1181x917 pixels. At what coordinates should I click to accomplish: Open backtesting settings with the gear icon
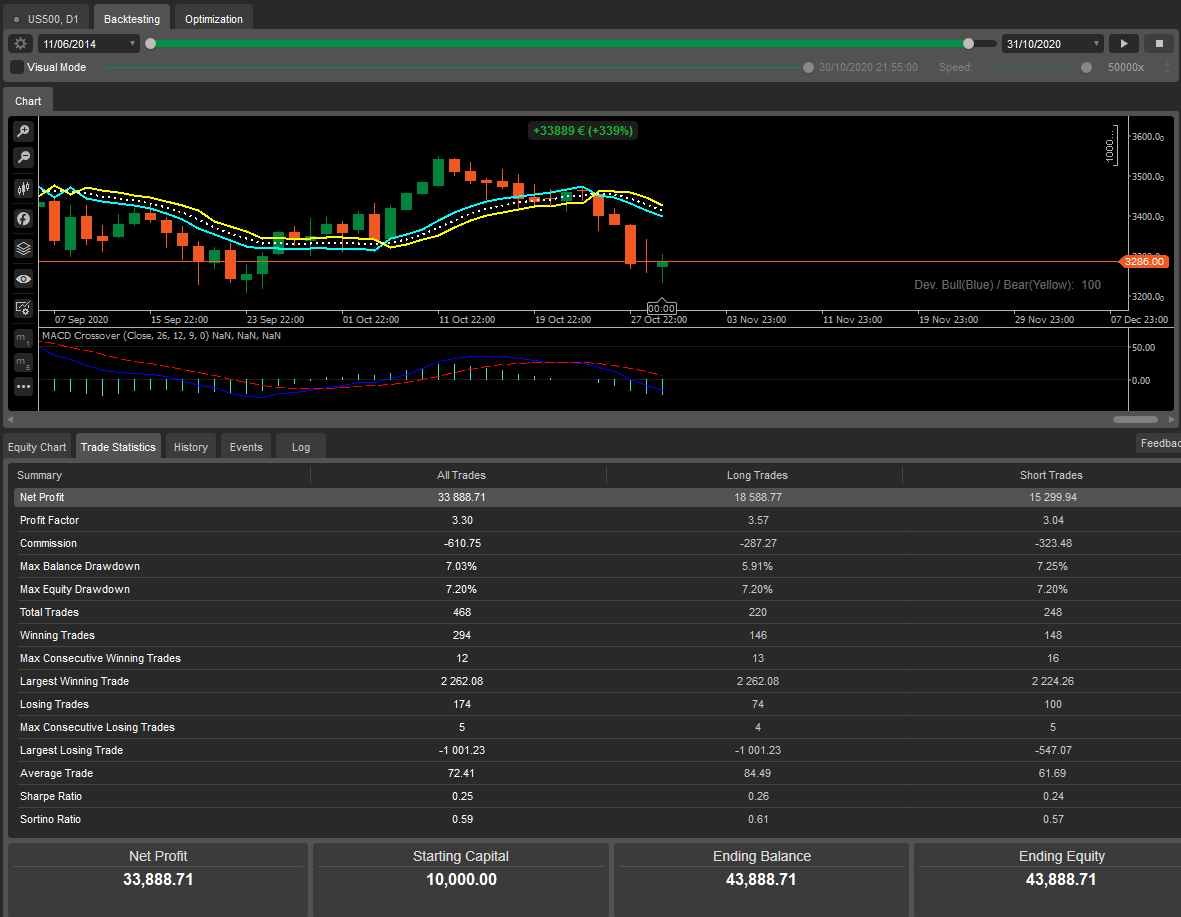[19, 43]
